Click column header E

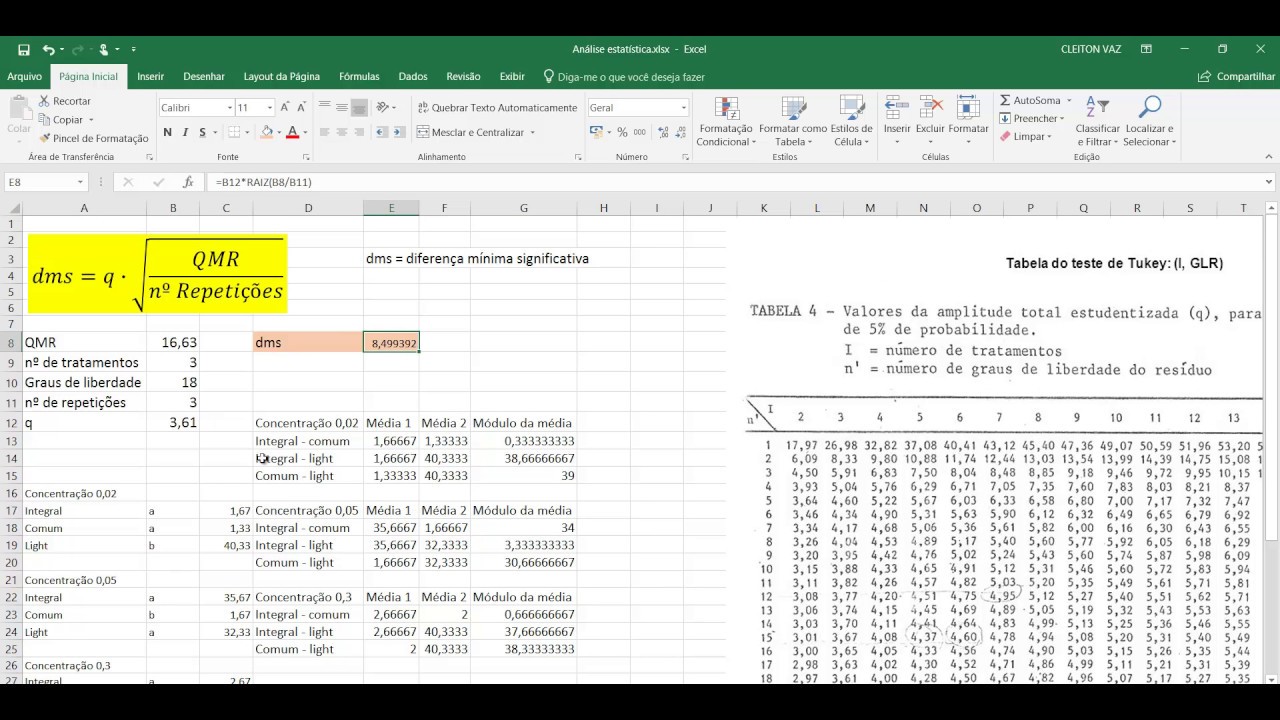coord(391,208)
